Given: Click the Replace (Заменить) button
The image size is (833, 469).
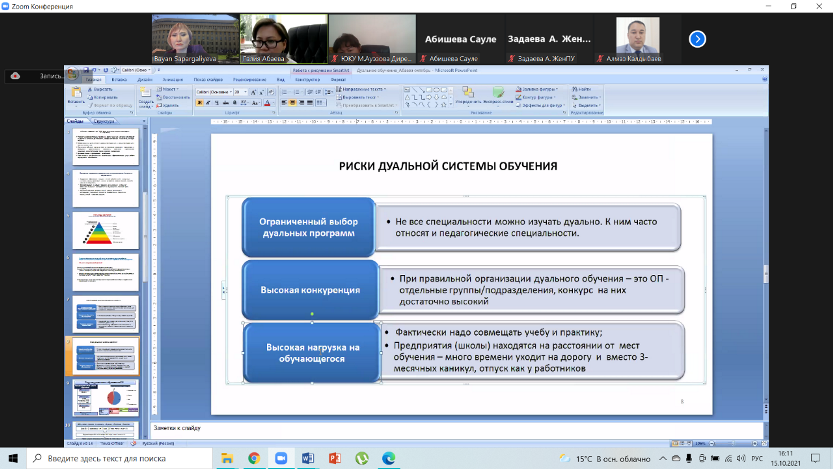Looking at the screenshot, I should (x=589, y=97).
